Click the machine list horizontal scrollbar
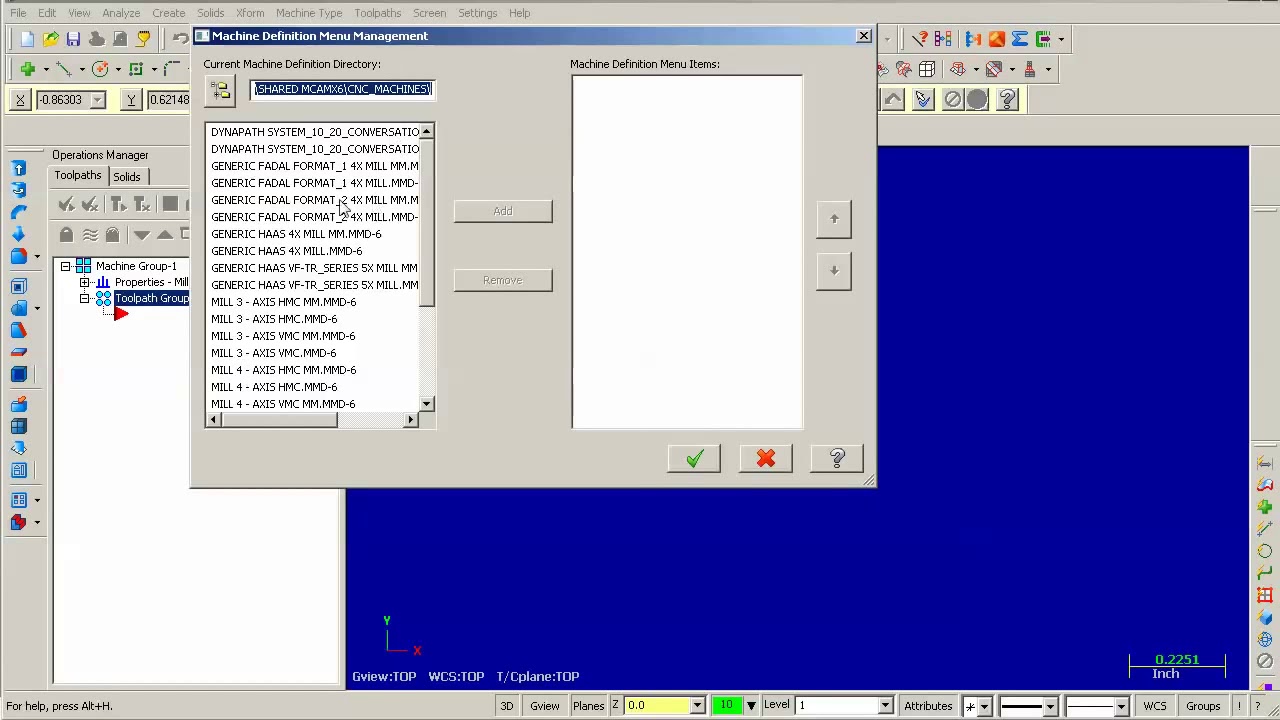The height and width of the screenshot is (720, 1280). click(313, 420)
